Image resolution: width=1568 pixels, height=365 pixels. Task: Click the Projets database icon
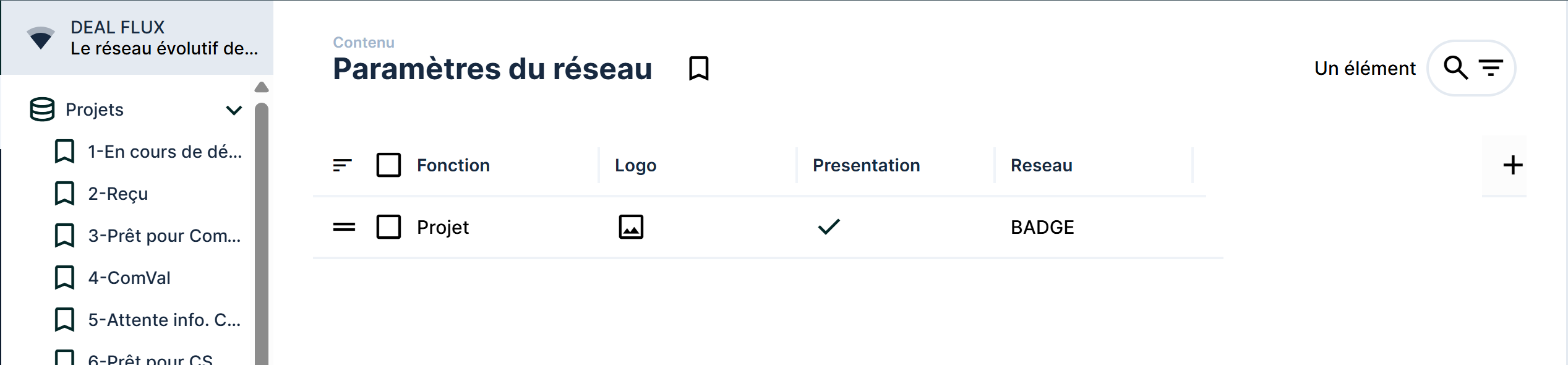coord(42,109)
